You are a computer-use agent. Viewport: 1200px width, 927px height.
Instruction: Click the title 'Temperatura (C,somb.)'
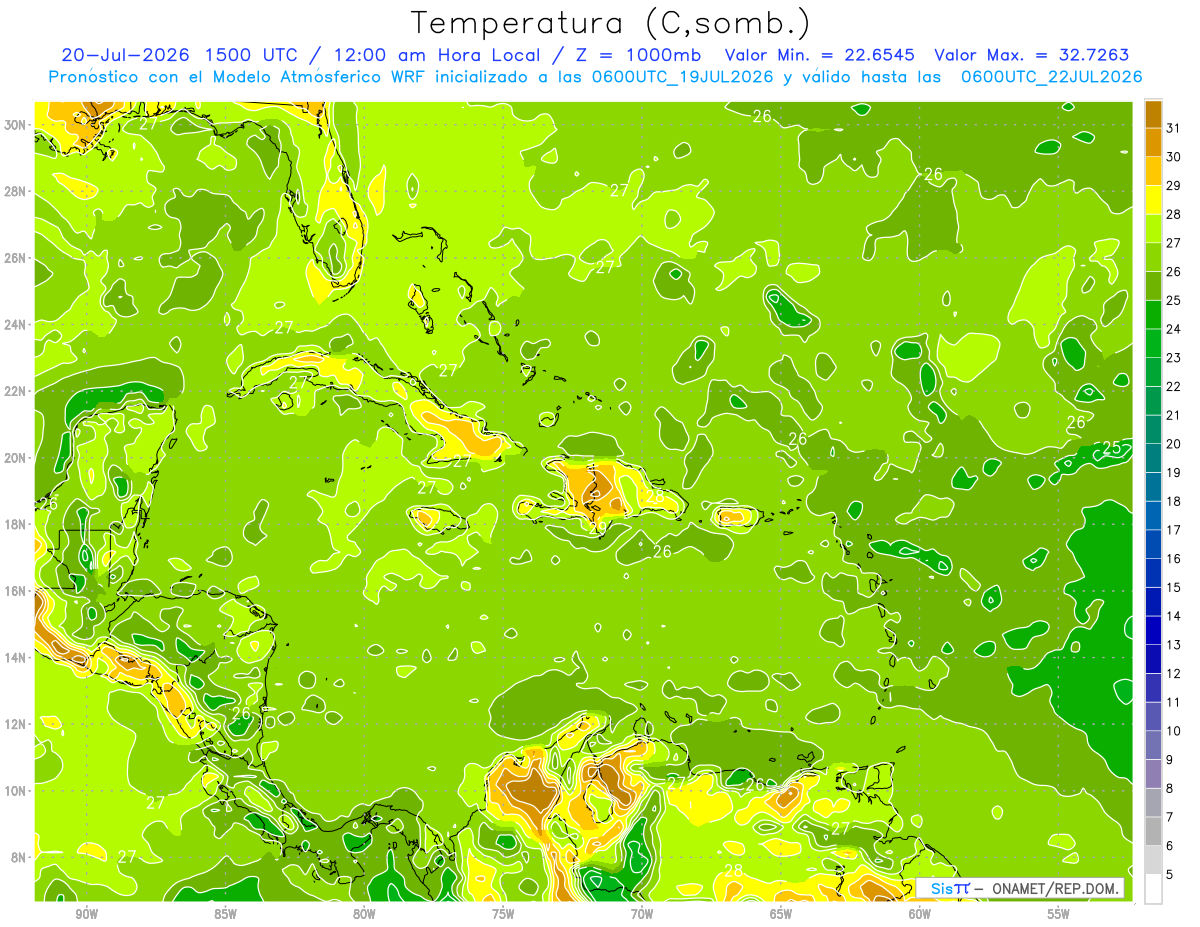[611, 23]
